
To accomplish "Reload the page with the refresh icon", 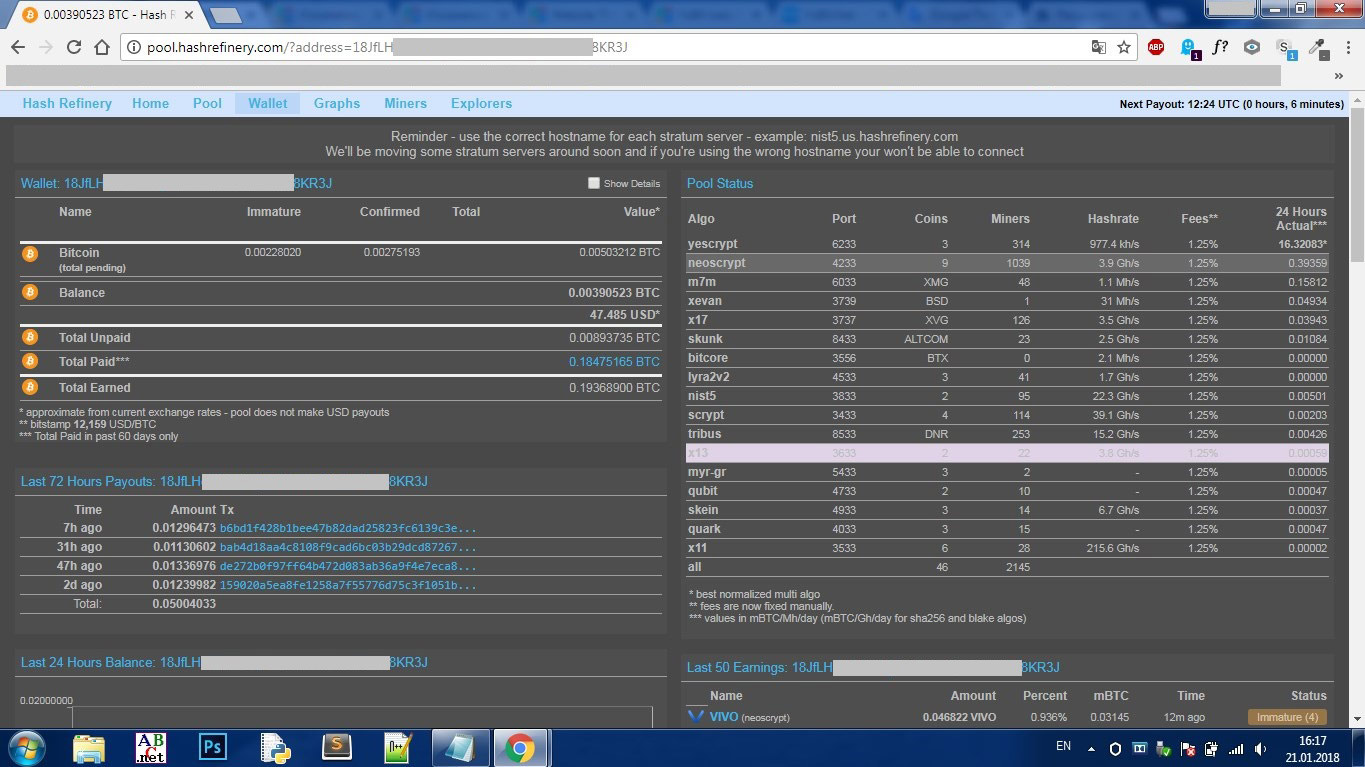I will pos(73,47).
